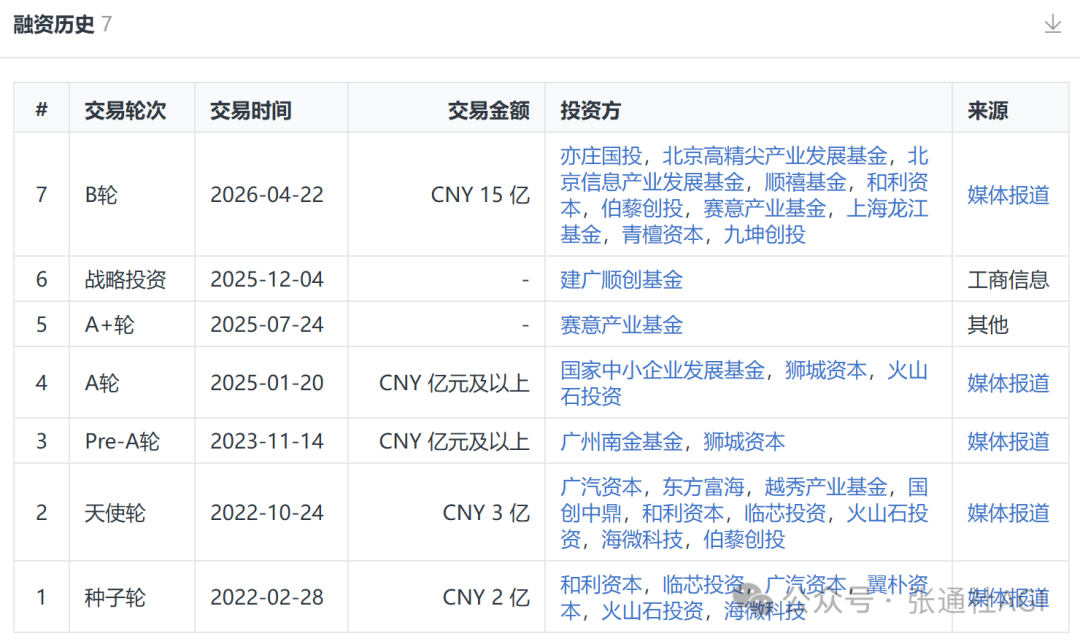Open 狮城资本 in the Pre-A轮 row

click(x=744, y=442)
